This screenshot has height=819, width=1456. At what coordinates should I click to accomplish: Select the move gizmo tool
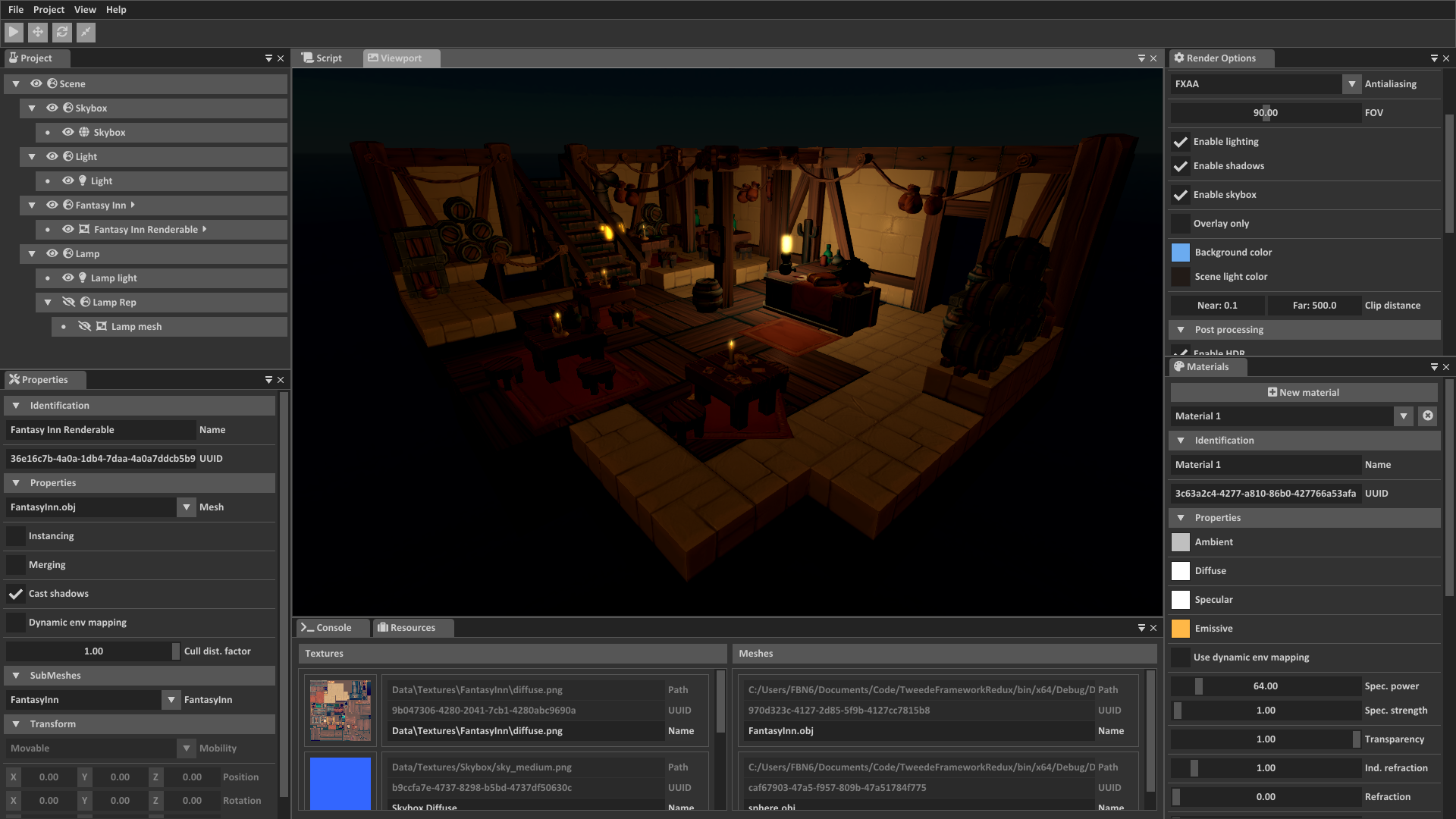38,32
